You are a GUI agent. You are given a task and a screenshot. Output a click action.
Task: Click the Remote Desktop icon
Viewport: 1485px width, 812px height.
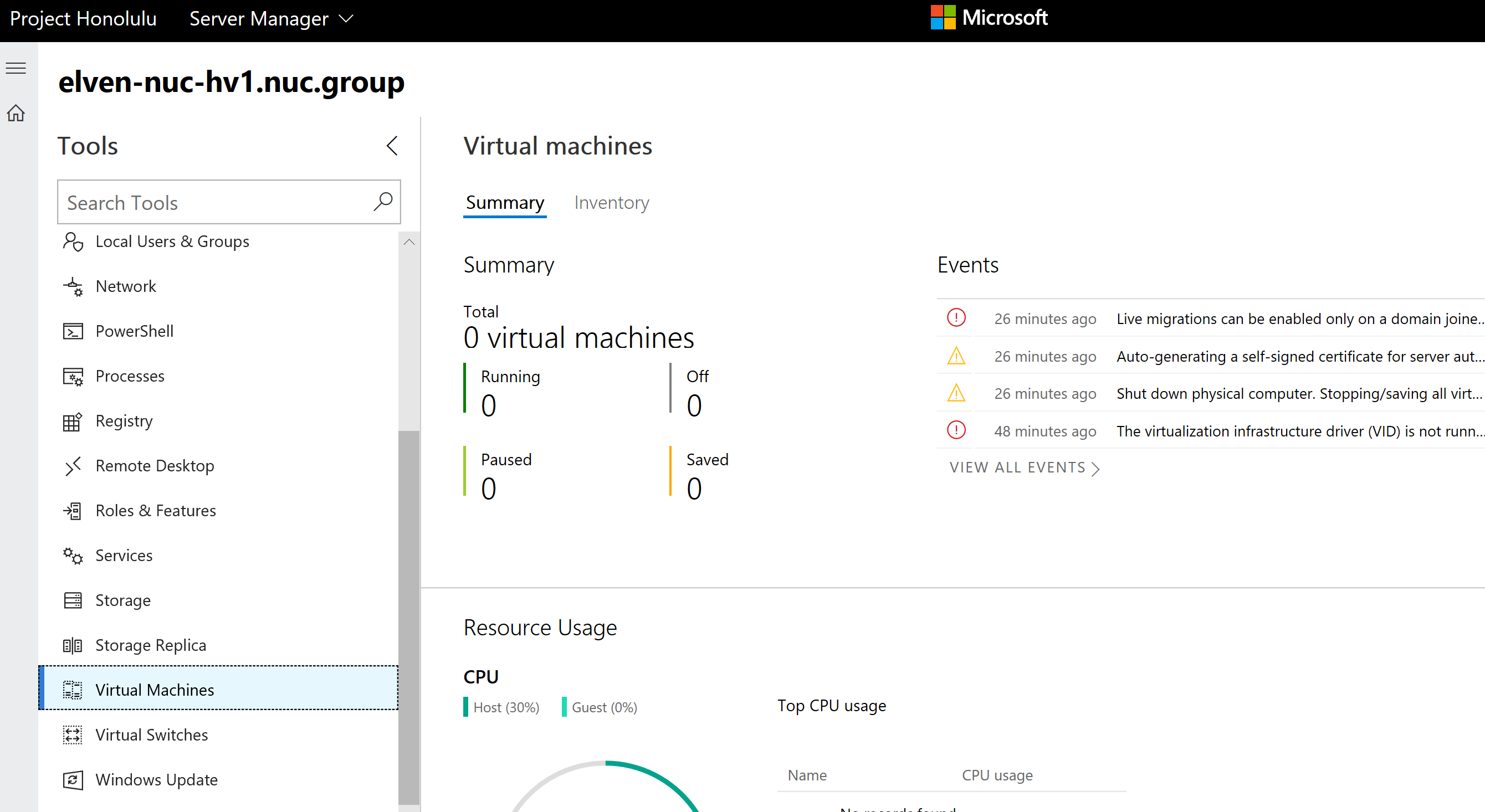(x=73, y=466)
